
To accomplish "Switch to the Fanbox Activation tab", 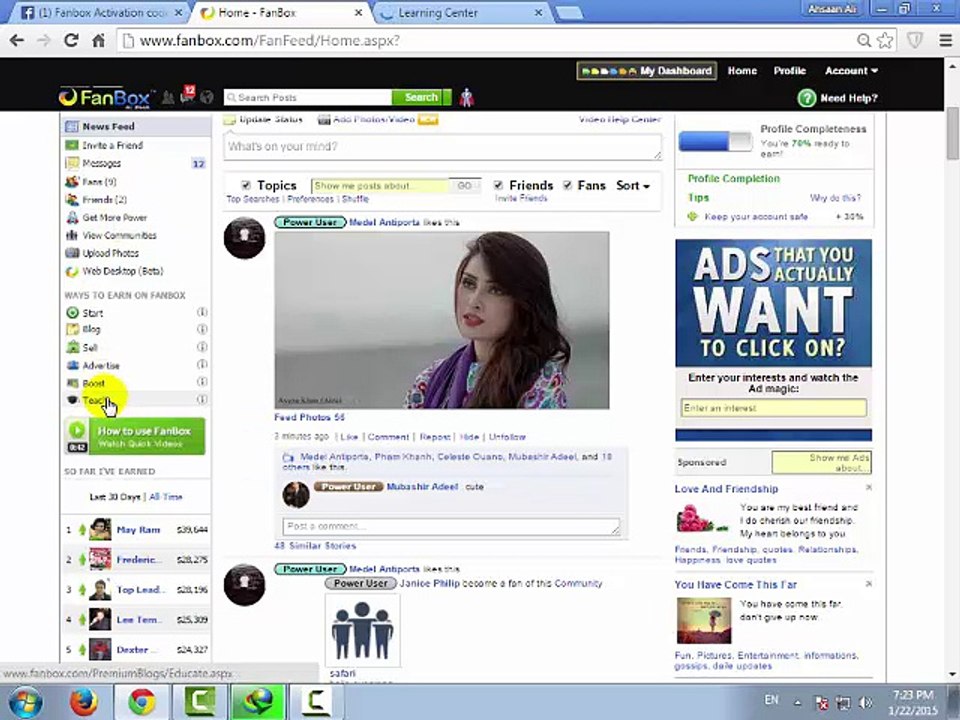I will pyautogui.click(x=101, y=12).
